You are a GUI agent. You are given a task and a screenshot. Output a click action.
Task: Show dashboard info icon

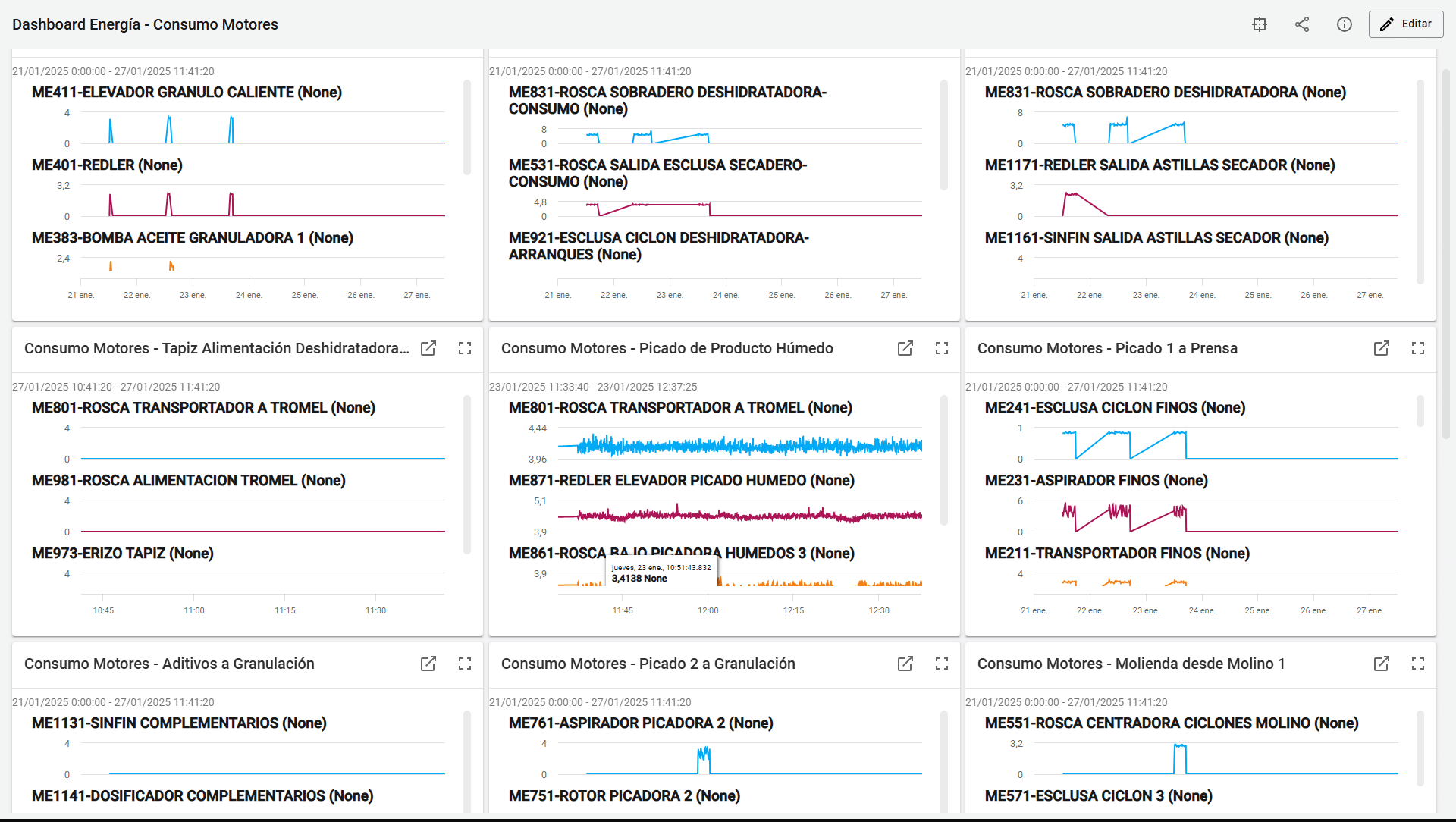[x=1345, y=24]
